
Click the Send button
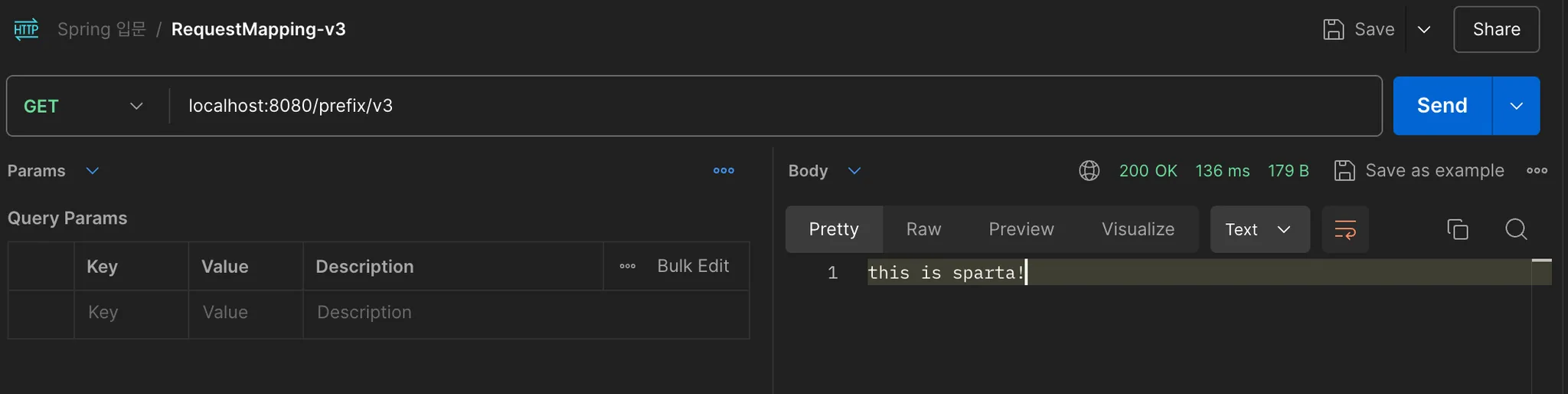[x=1442, y=106]
